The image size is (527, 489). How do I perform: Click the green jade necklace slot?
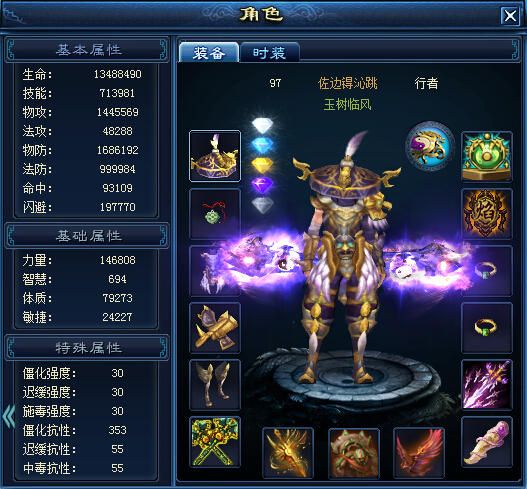pos(215,214)
